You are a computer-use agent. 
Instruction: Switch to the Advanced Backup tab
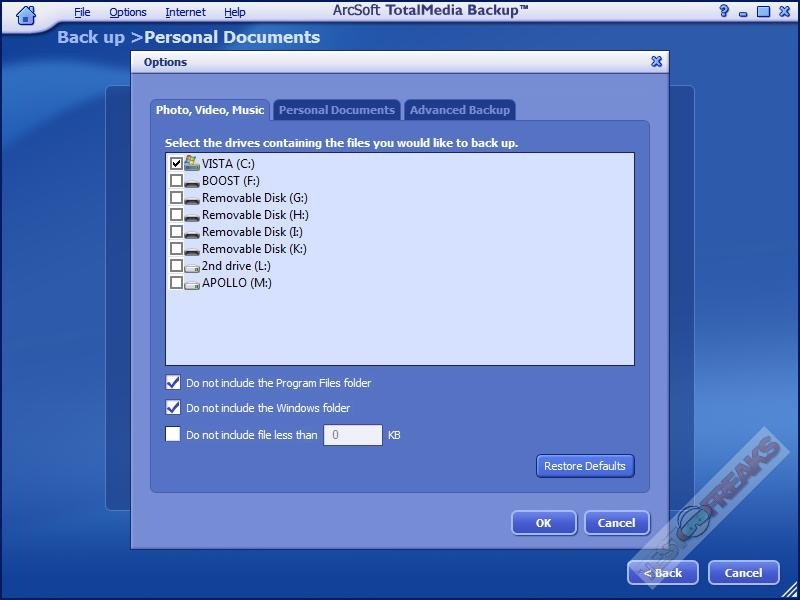459,110
